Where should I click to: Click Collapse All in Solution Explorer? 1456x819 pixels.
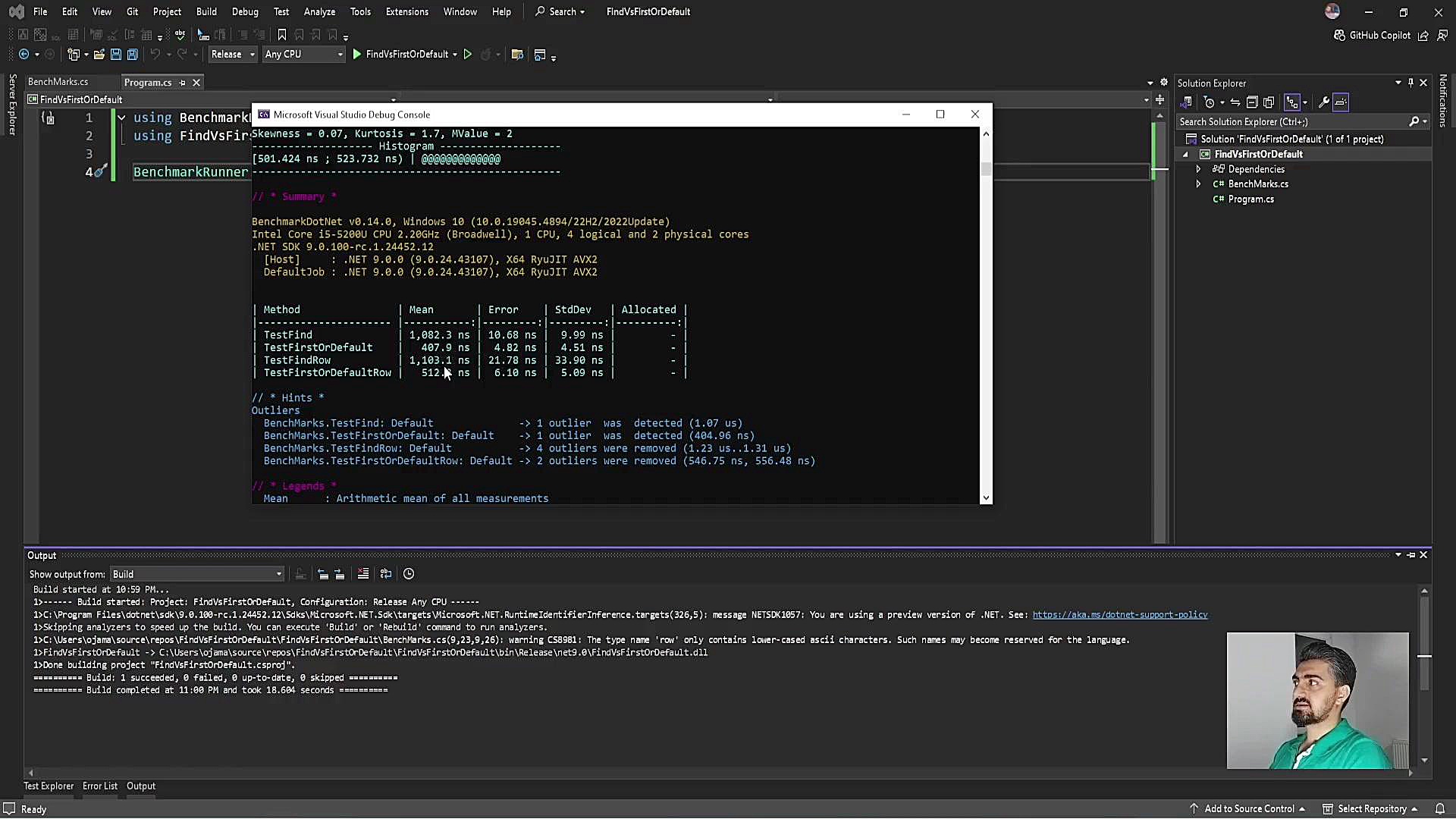1252,102
